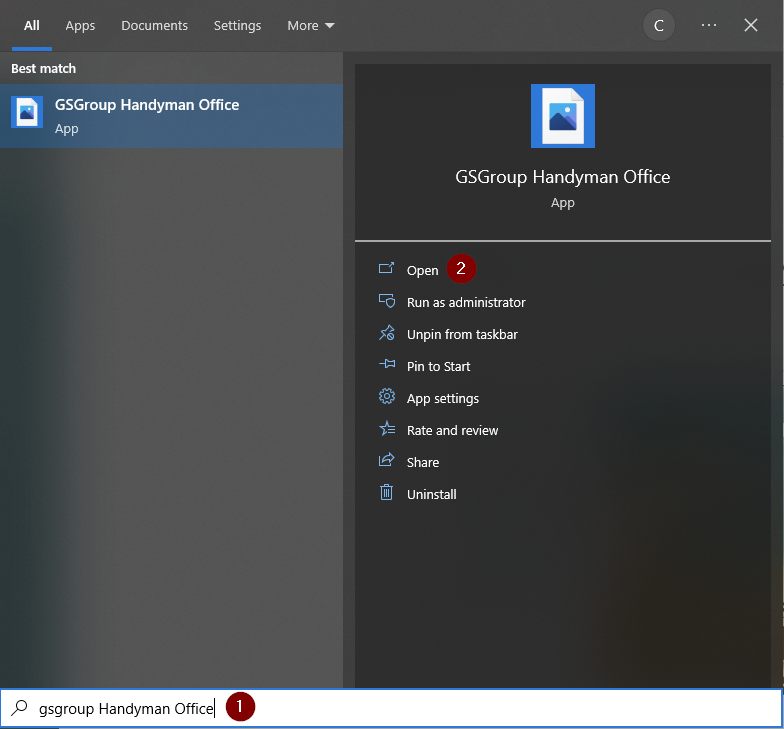
Task: Click the Uninstall trash can icon
Action: pyautogui.click(x=386, y=492)
